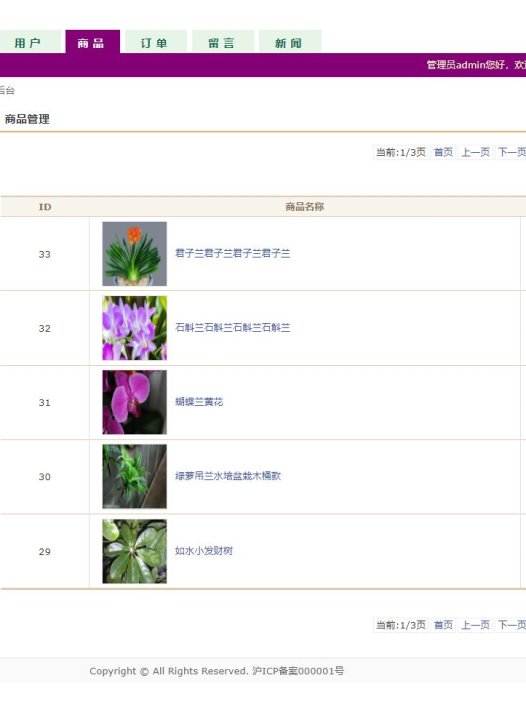Screen dimensions: 526x702
Task: Click the 商品管理 section heading
Action: point(27,119)
